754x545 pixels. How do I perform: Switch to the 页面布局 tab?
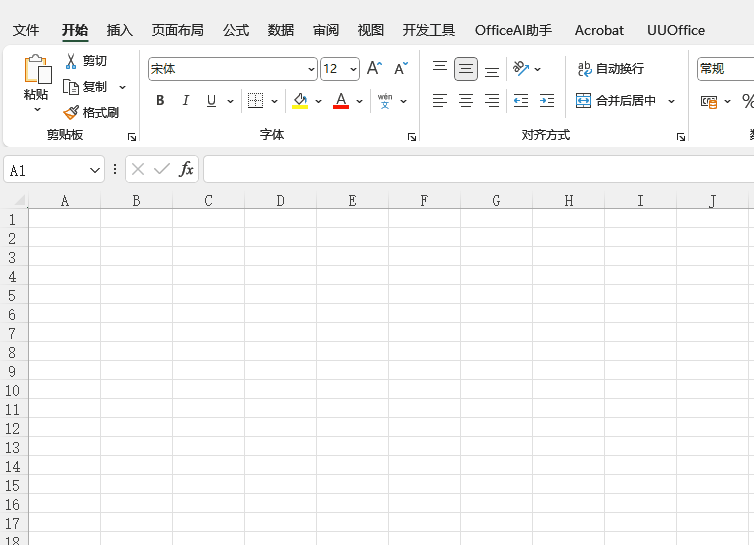tap(177, 30)
